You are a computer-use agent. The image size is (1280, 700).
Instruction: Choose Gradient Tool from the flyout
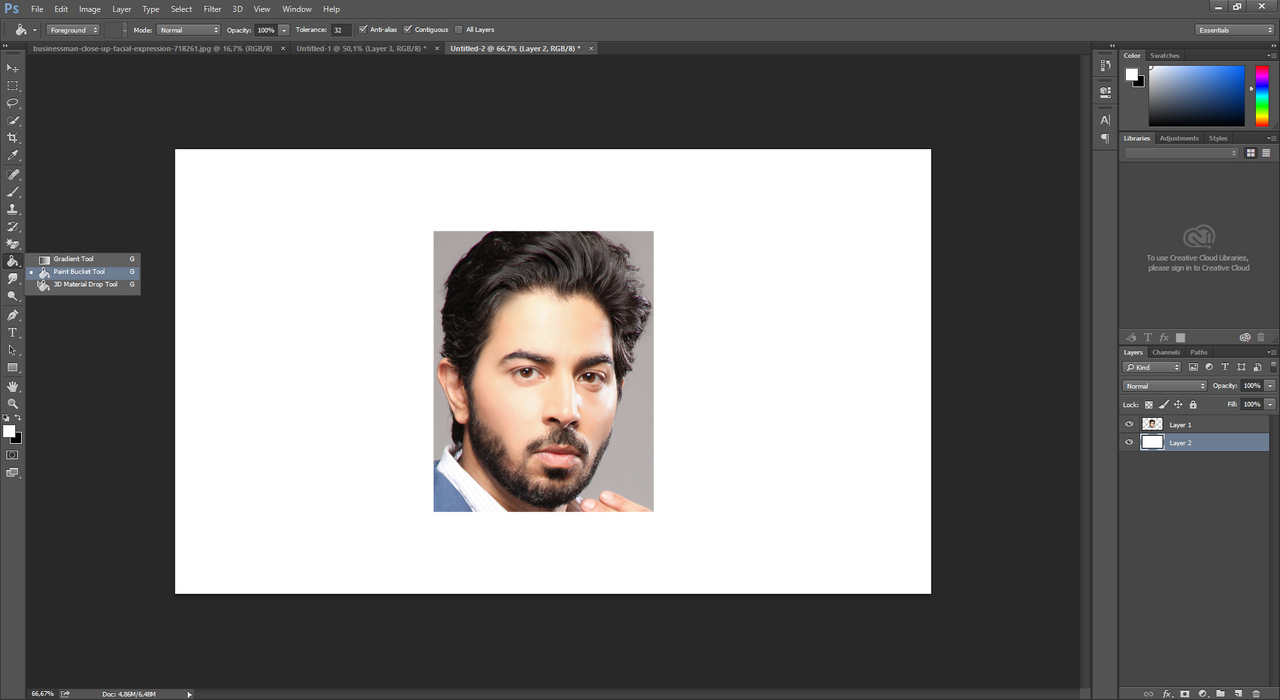click(73, 259)
